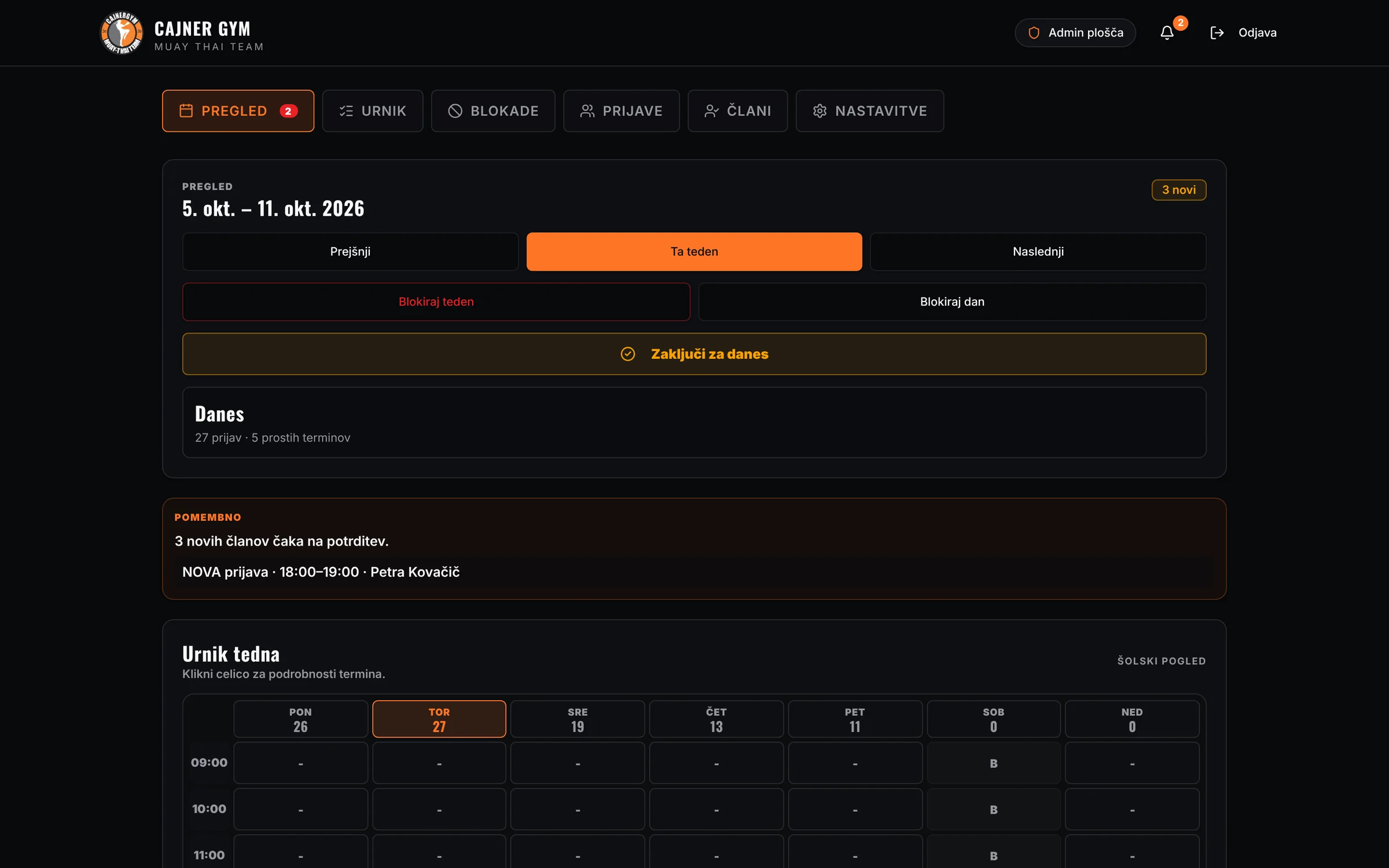
Task: Click the Odjava logout arrow icon
Action: click(x=1217, y=33)
